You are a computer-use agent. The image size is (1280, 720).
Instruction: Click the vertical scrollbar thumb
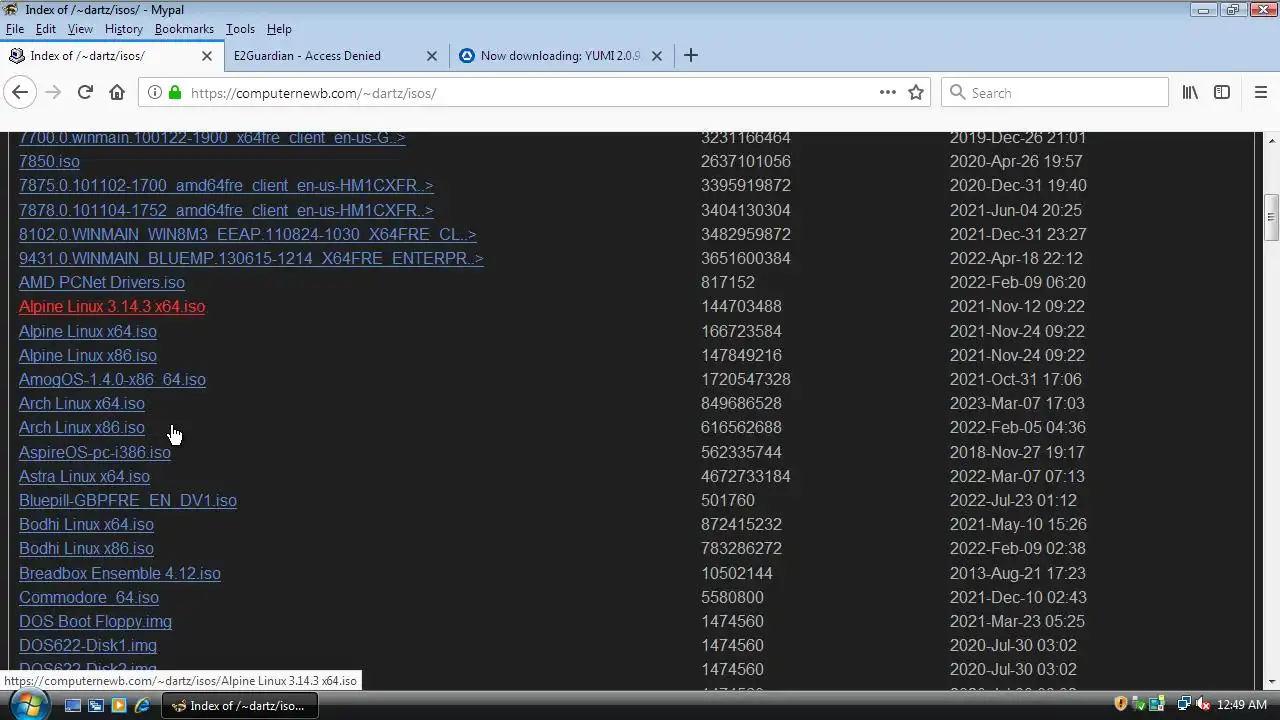point(1271,217)
